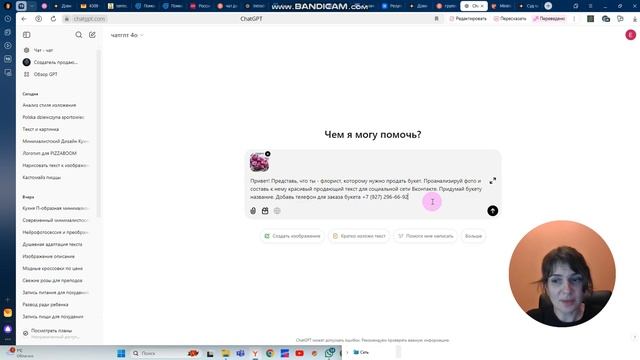Open WhatsApp icon on taskbar
Screen dimensions: 640x360
pos(330,353)
